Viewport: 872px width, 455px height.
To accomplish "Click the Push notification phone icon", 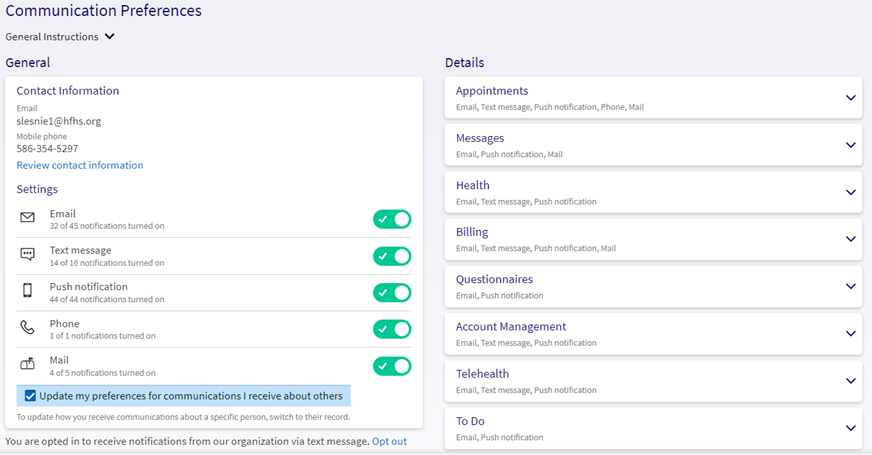I will click(28, 291).
